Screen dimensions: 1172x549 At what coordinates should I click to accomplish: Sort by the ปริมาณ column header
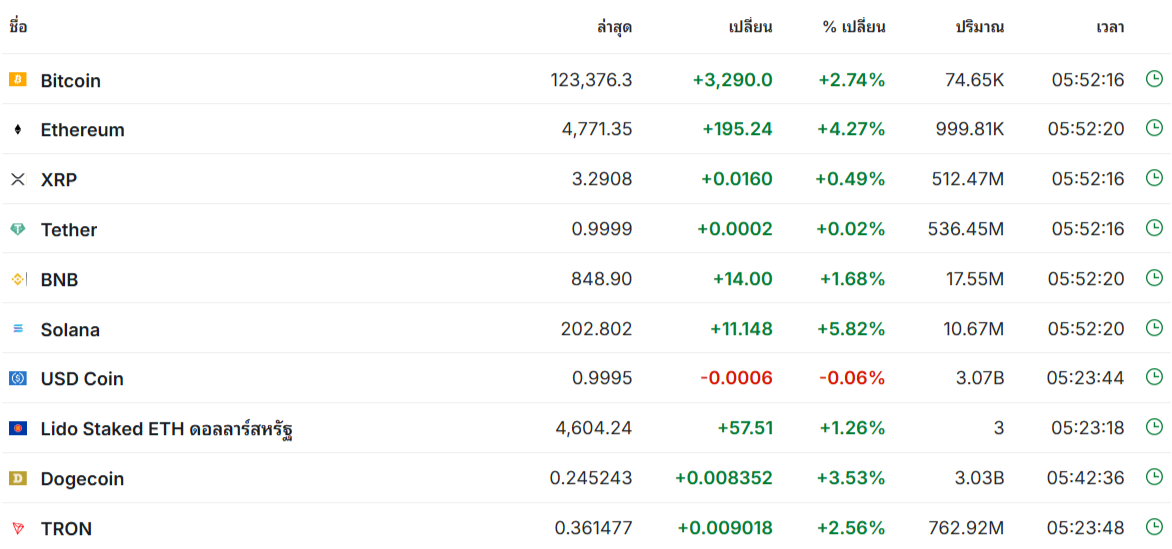coord(980,28)
